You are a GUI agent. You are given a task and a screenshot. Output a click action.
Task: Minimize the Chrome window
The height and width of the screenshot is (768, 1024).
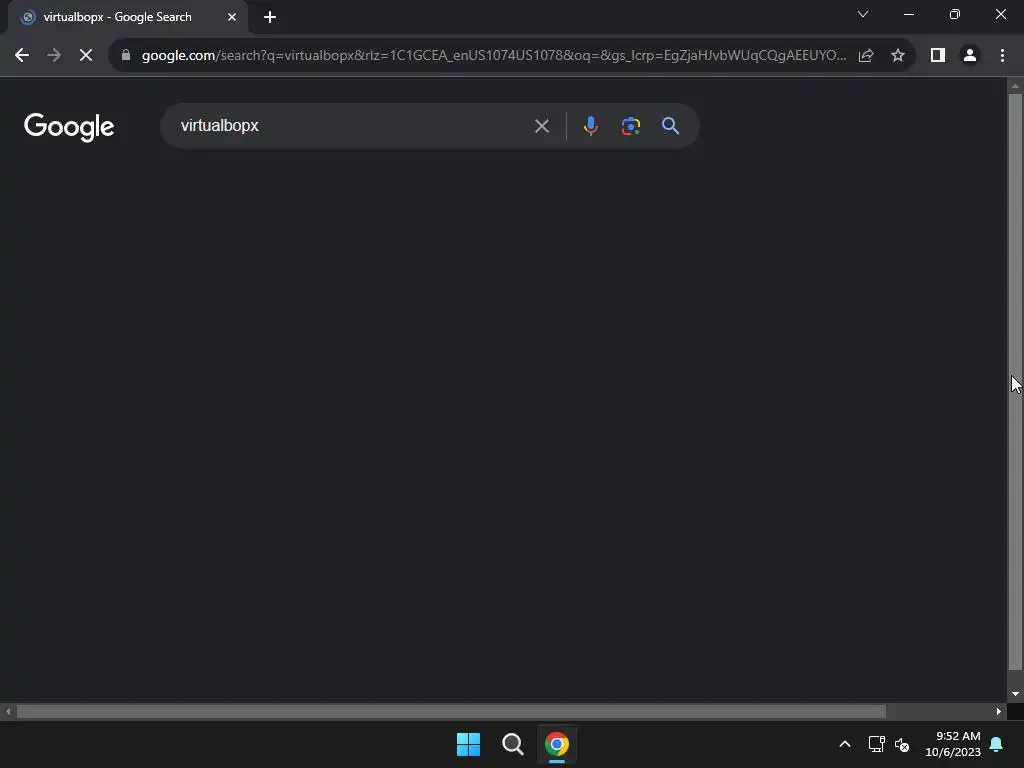pyautogui.click(x=908, y=14)
